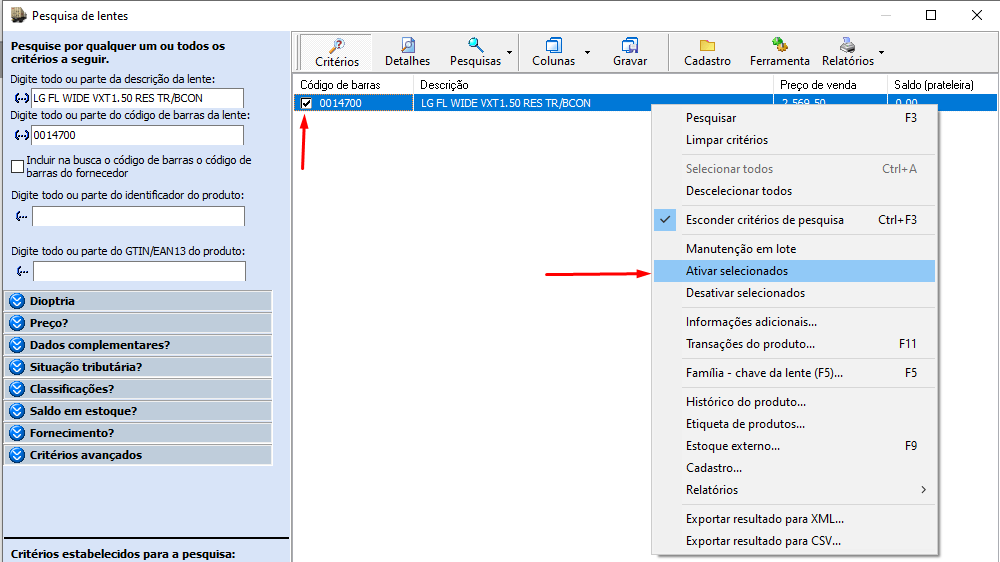
Task: Click the Pesquisas magnifier icon
Action: (475, 45)
